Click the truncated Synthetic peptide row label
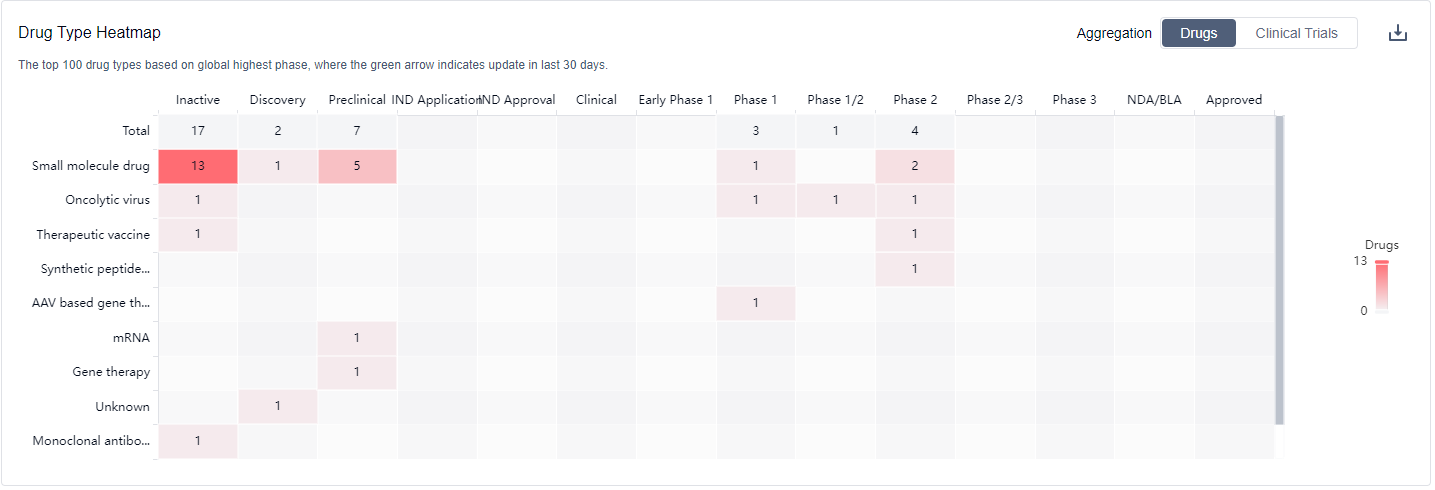The image size is (1435, 490). point(95,269)
